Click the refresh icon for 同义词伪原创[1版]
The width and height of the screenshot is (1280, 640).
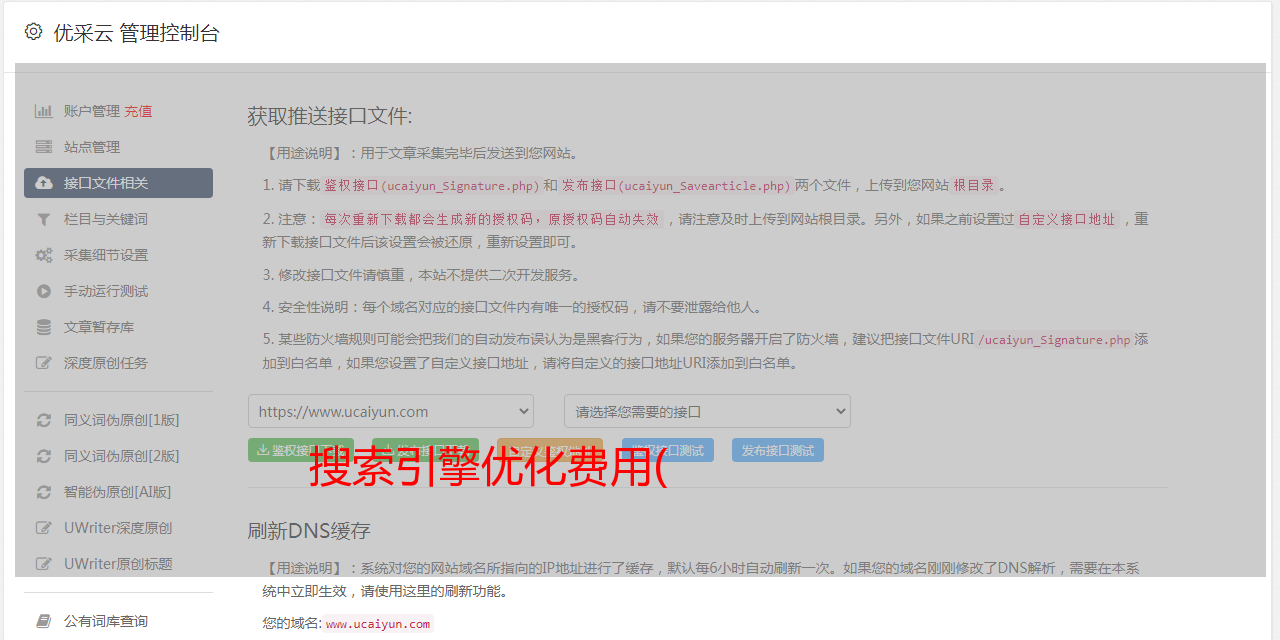pos(44,420)
